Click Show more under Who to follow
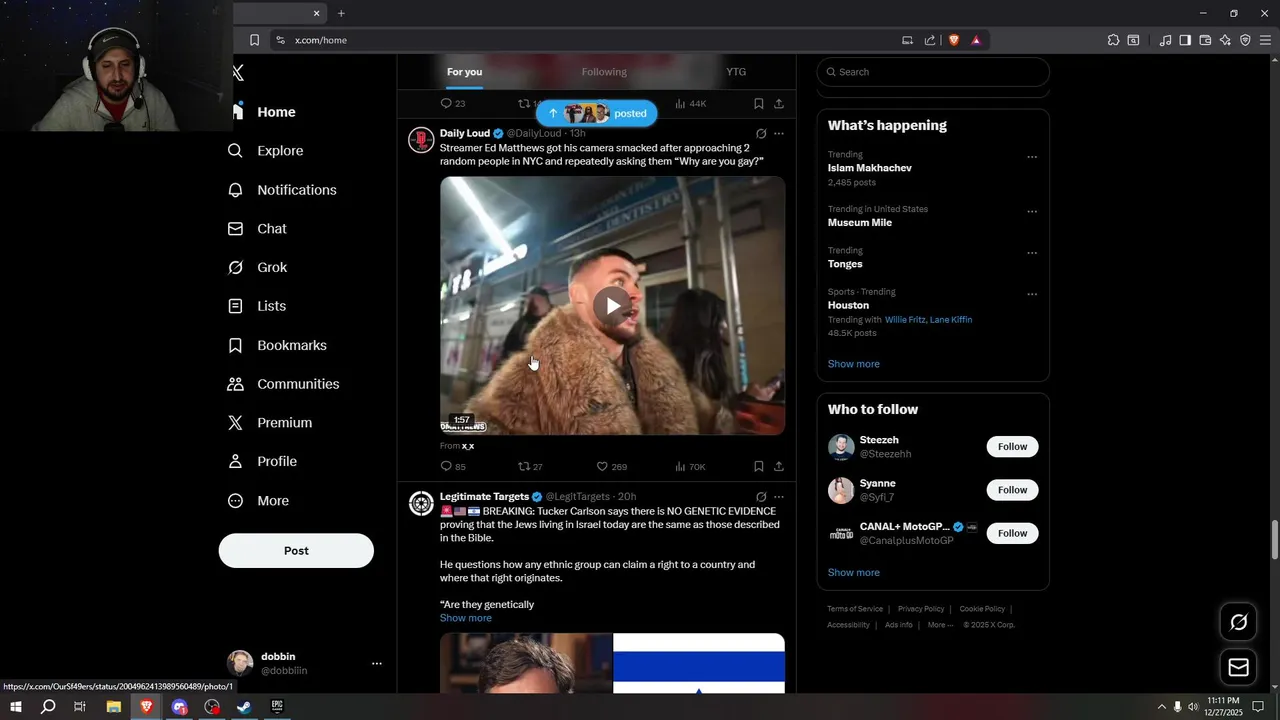1280x720 pixels. (x=853, y=573)
